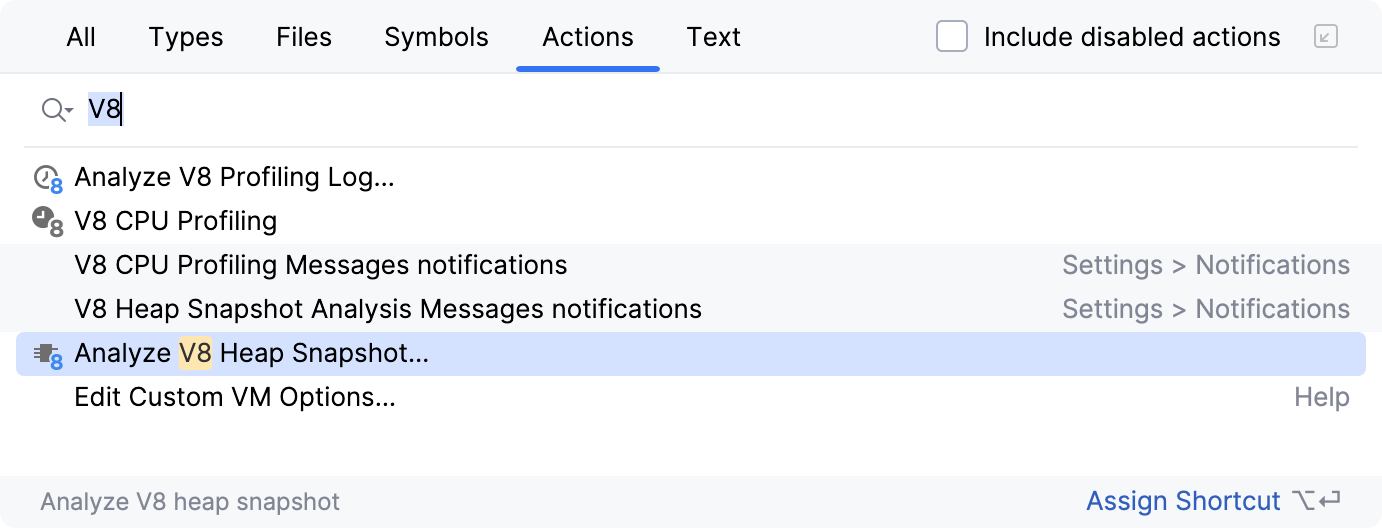The height and width of the screenshot is (528, 1382).
Task: Select Edit Custom VM Options result
Action: [235, 397]
